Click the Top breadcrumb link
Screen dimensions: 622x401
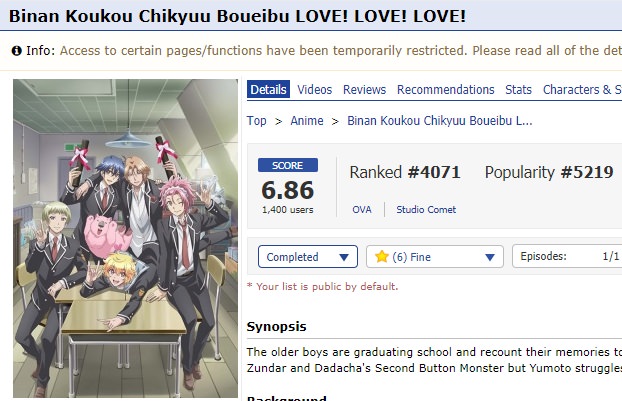tap(257, 121)
